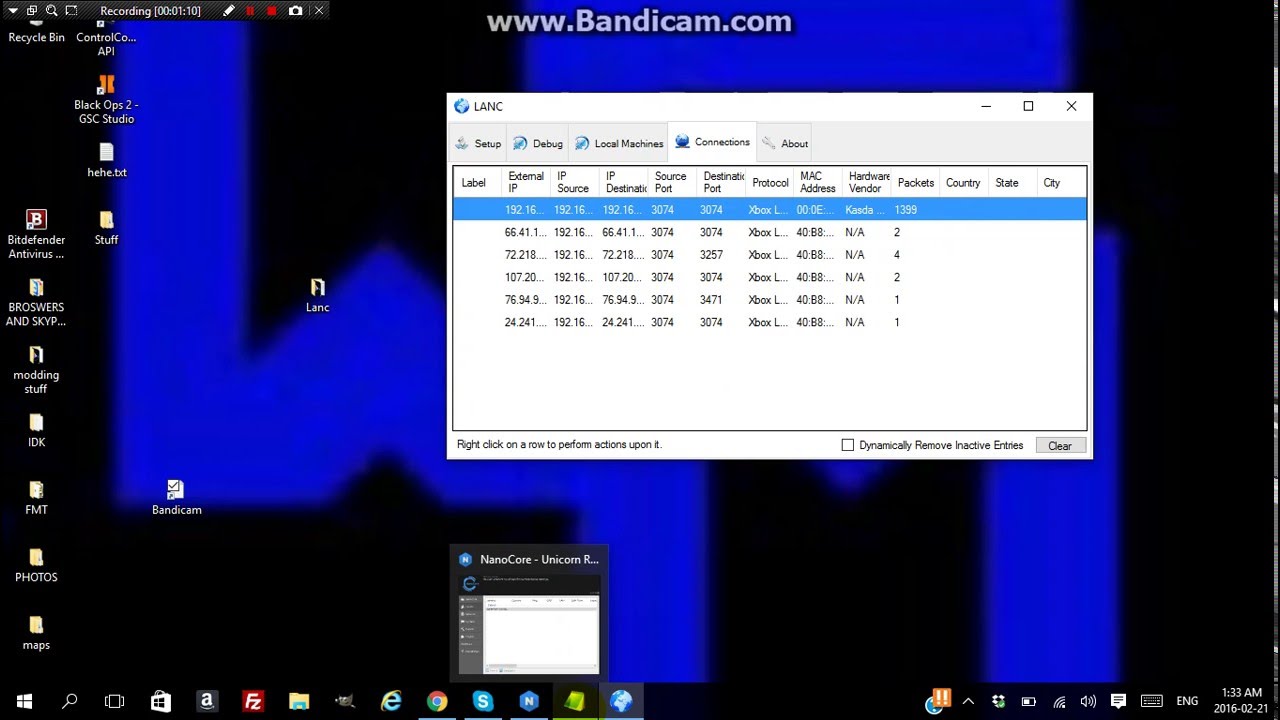Open the Amazon taskbar icon
The image size is (1280, 720).
tap(207, 701)
